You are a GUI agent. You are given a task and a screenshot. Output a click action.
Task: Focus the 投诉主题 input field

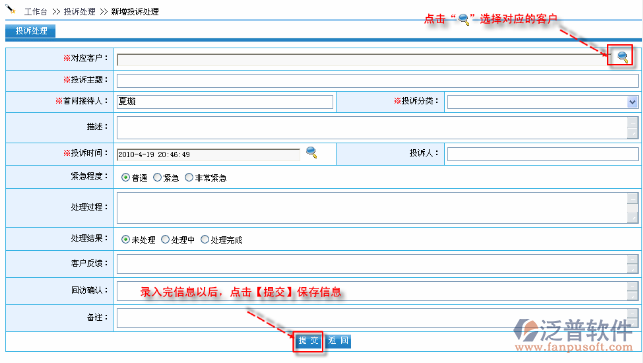(378, 80)
